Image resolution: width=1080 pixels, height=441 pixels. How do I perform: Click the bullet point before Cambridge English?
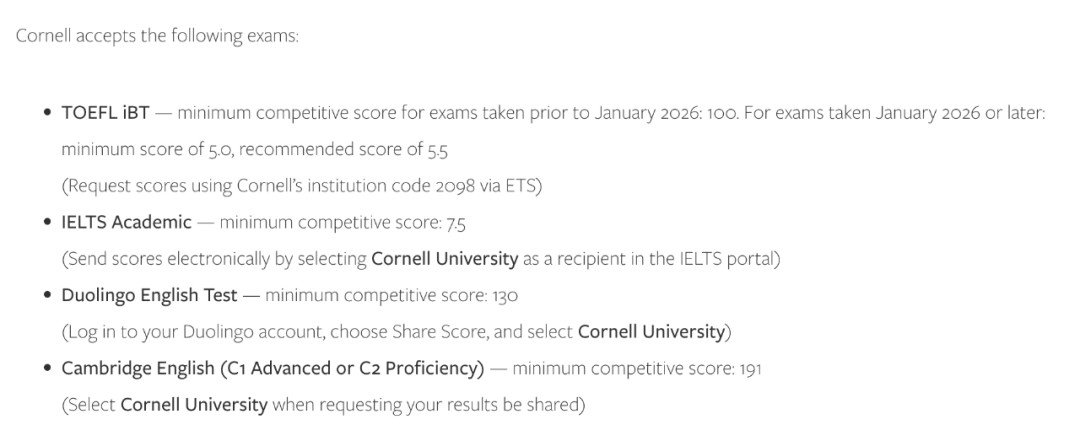[47, 369]
